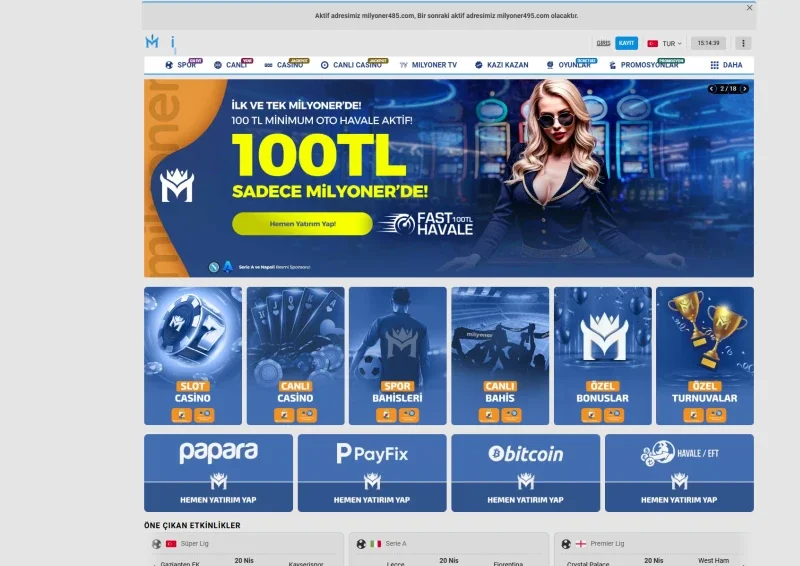
Task: Click the HAVALE / EFT deposit tile
Action: pos(679,473)
